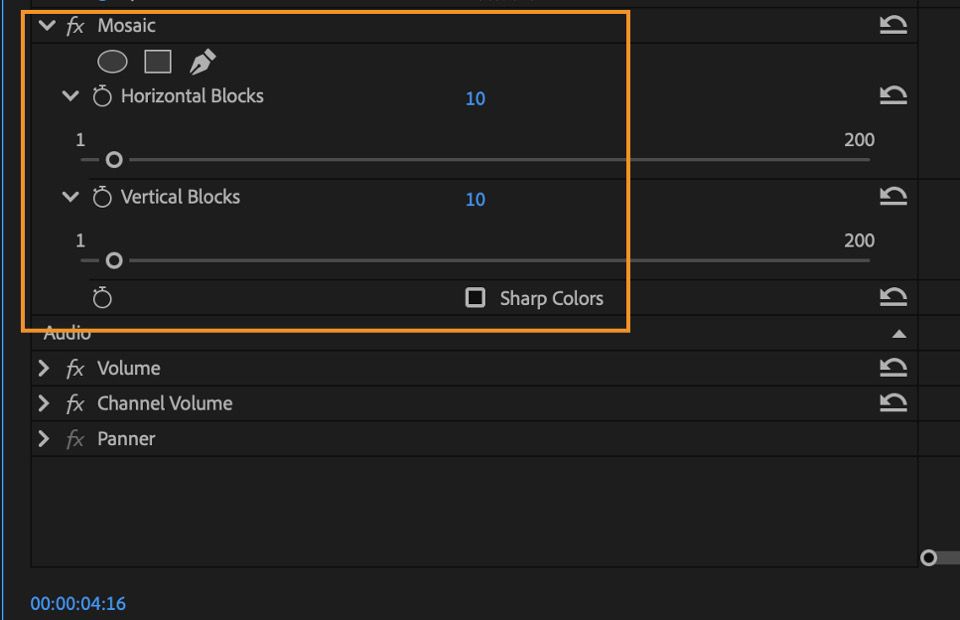960x620 pixels.
Task: Reset the Volume effect
Action: (x=893, y=368)
